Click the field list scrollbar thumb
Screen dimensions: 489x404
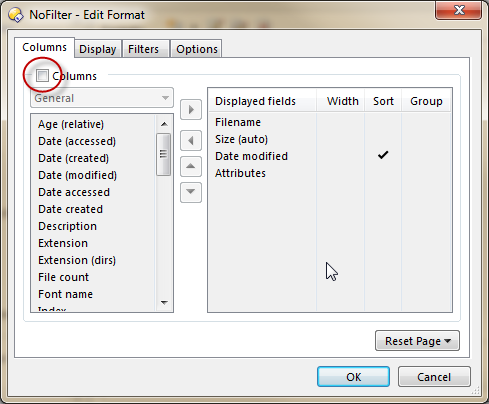coord(163,154)
